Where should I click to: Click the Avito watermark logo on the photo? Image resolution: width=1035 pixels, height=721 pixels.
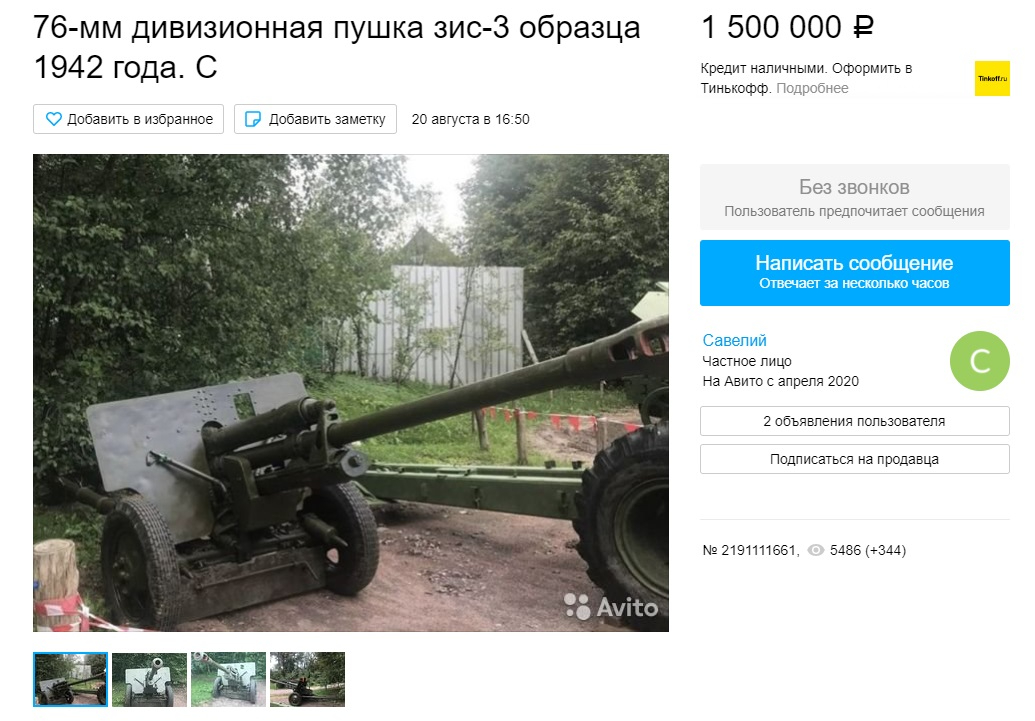pyautogui.click(x=611, y=606)
